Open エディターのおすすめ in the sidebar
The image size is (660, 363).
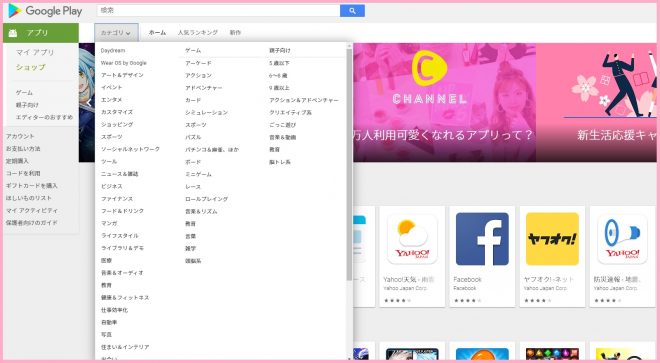click(x=44, y=117)
